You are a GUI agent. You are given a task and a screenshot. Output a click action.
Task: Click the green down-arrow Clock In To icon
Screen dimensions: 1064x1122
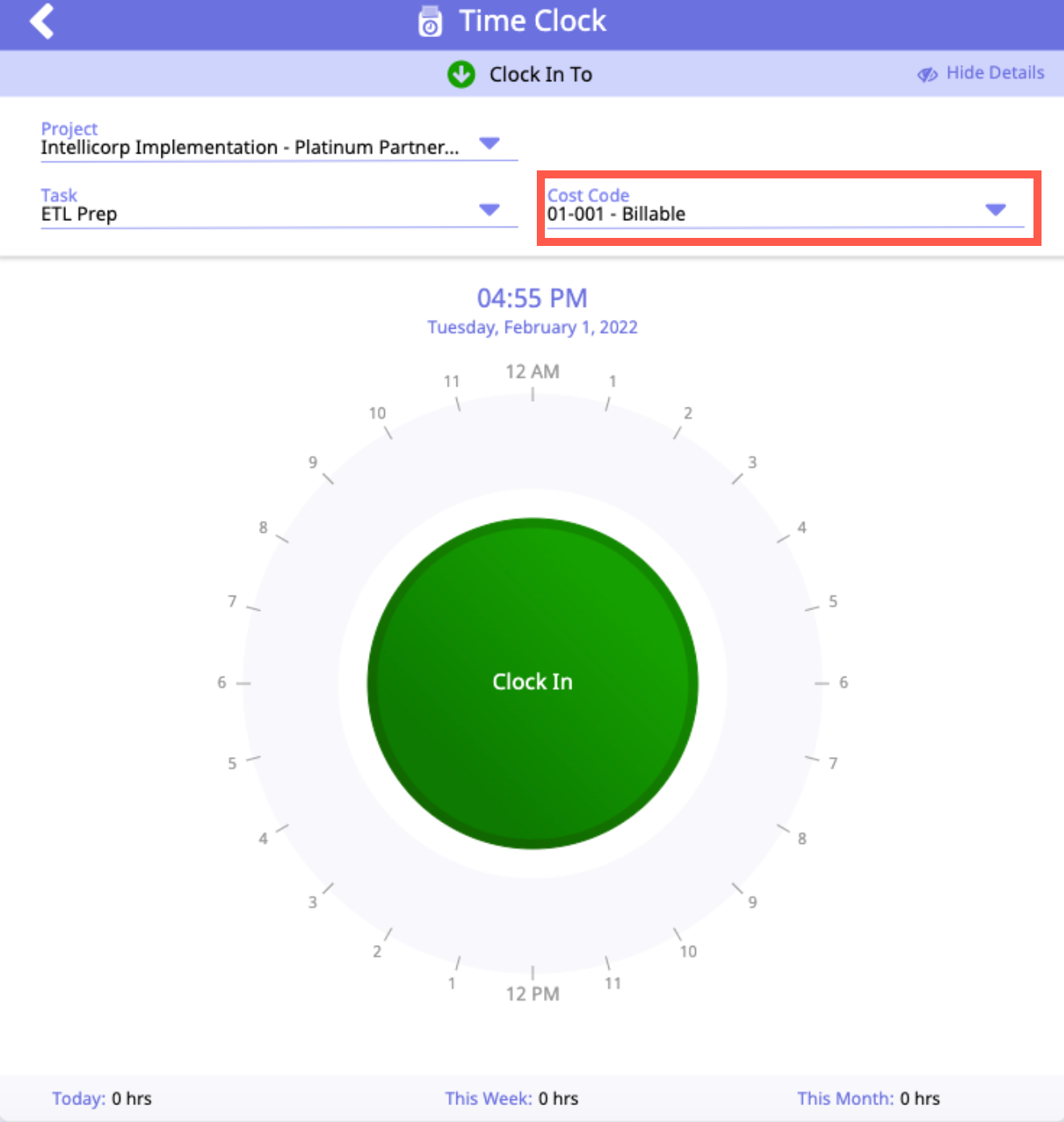tap(461, 75)
